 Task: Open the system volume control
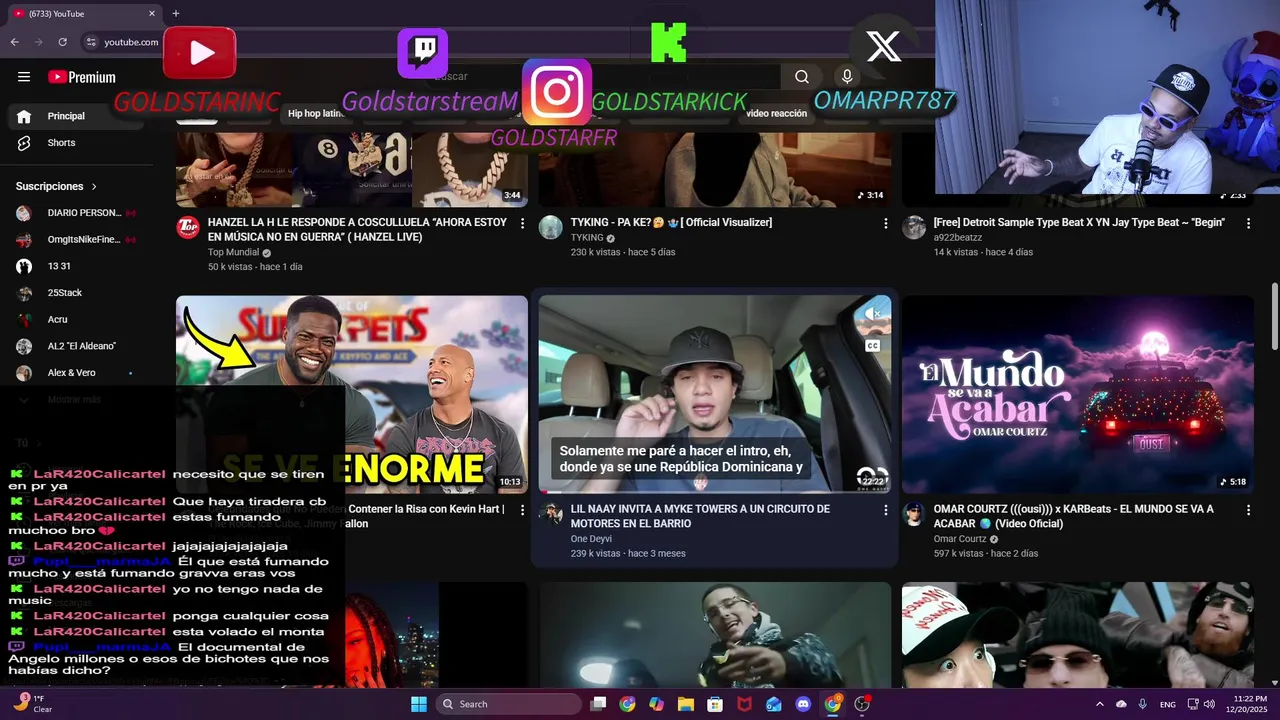pos(1208,704)
